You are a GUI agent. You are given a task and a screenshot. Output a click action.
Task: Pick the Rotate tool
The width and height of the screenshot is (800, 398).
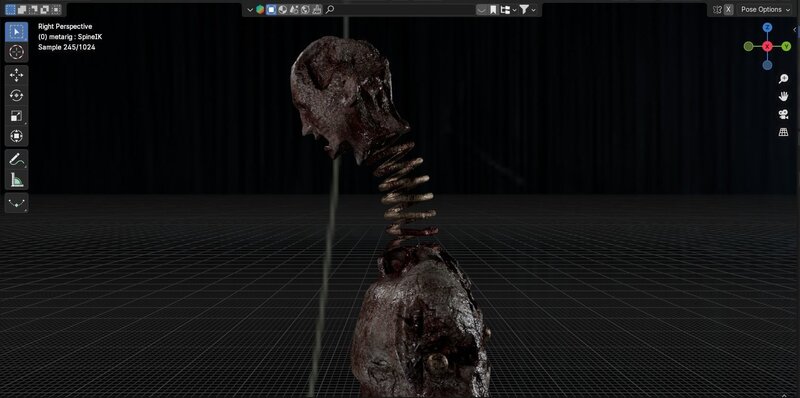click(16, 95)
